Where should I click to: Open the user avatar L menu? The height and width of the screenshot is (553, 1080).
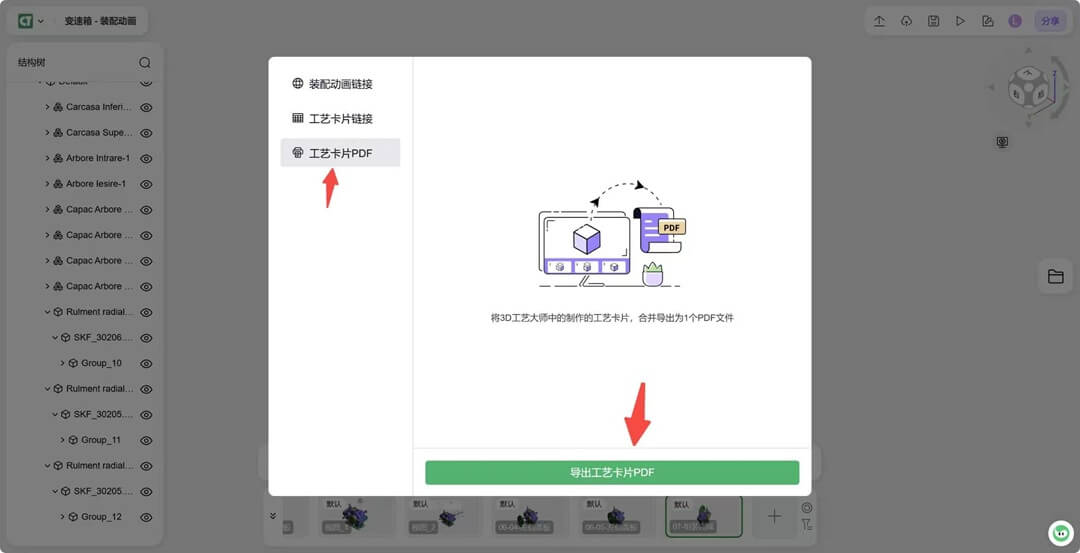click(x=1015, y=21)
